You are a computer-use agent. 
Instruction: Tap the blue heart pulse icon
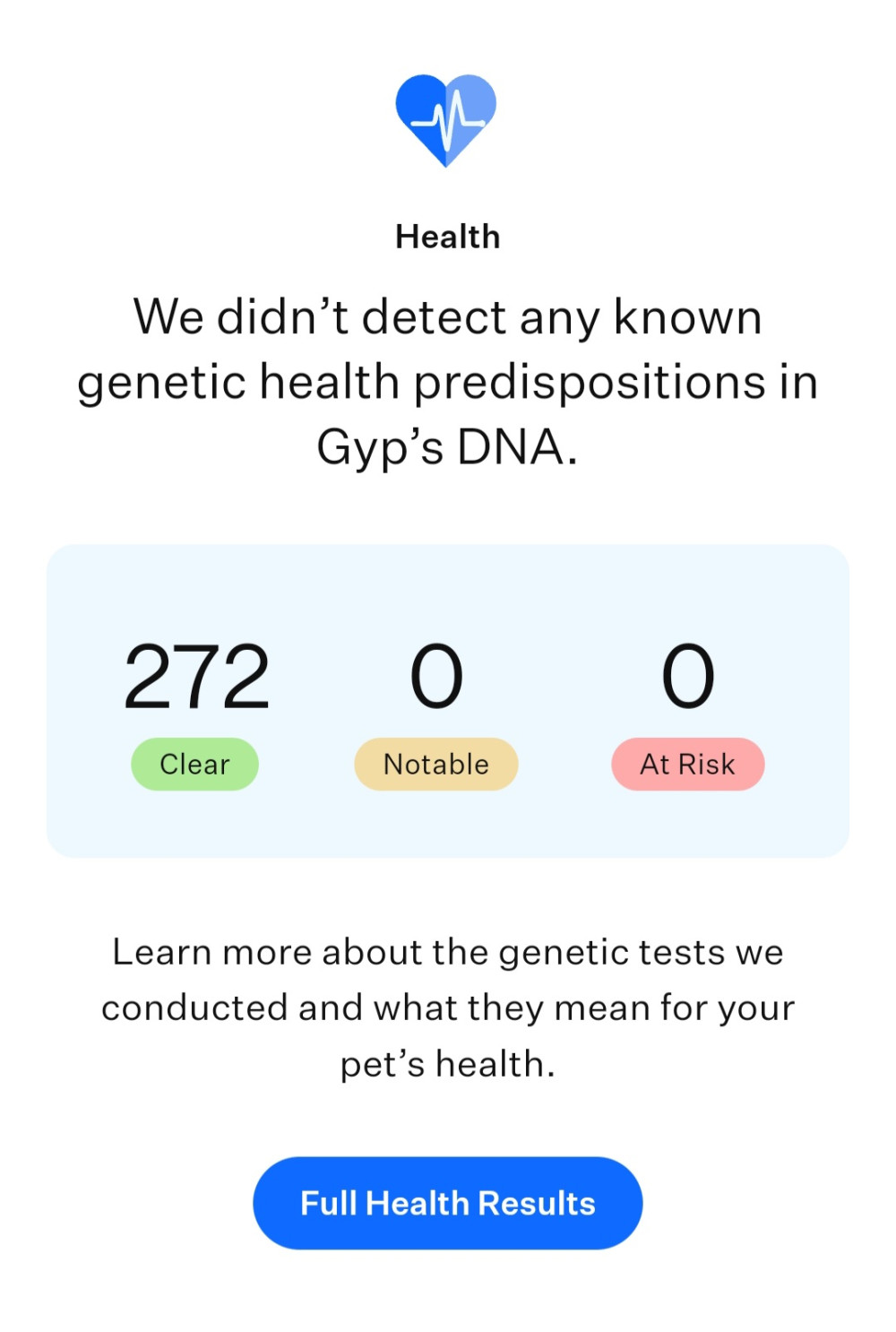pyautogui.click(x=446, y=120)
